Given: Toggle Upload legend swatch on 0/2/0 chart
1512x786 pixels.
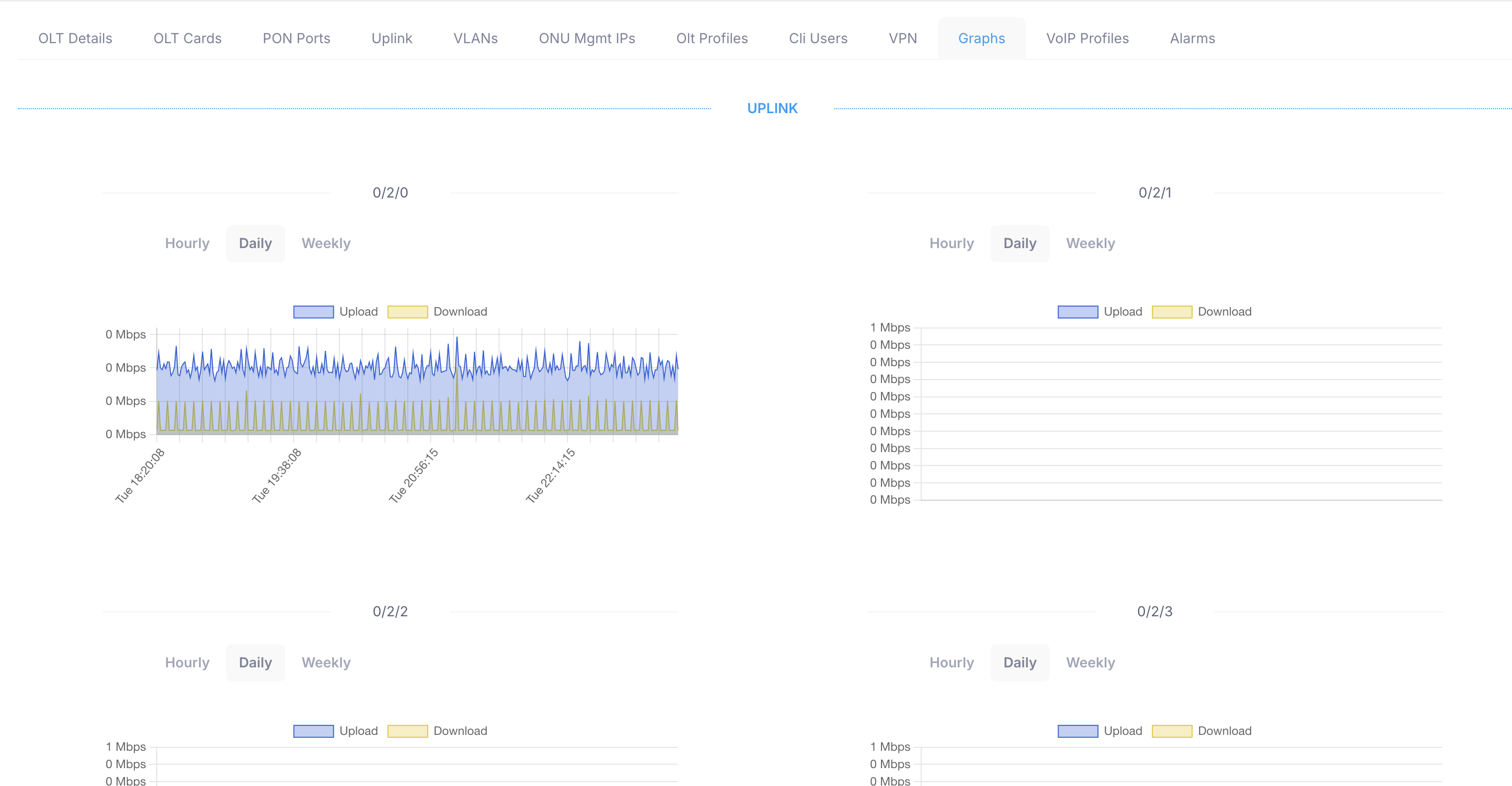Looking at the screenshot, I should point(314,312).
